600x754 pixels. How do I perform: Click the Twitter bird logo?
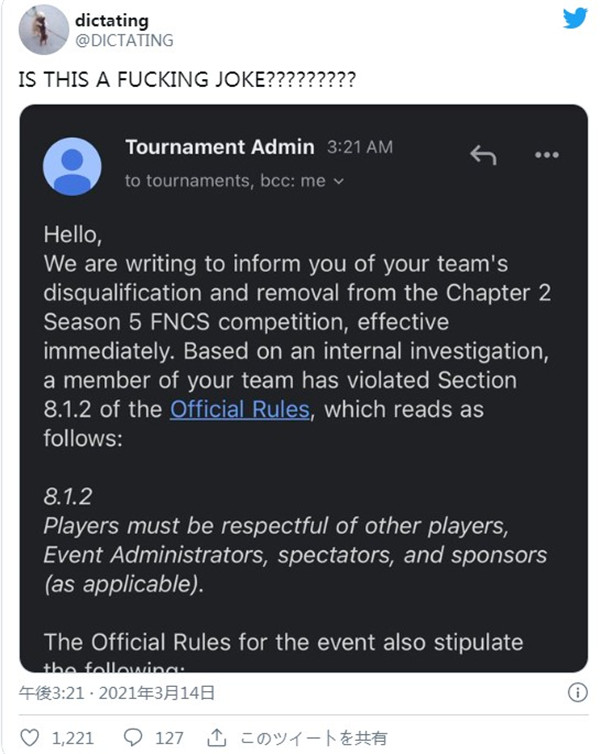click(x=575, y=18)
